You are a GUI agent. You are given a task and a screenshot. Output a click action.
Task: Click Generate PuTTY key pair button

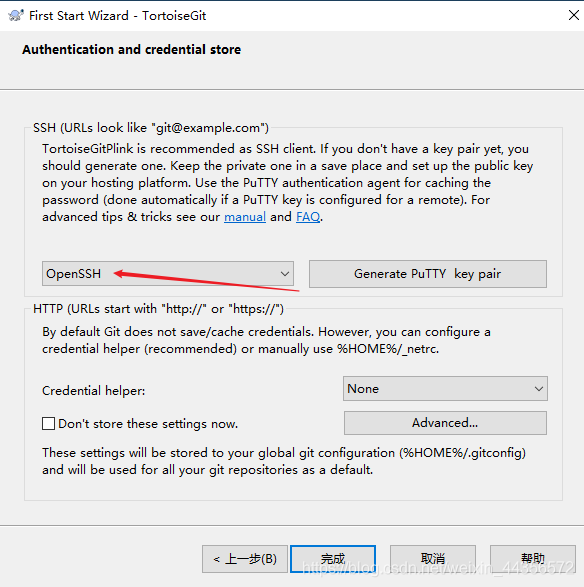point(428,274)
